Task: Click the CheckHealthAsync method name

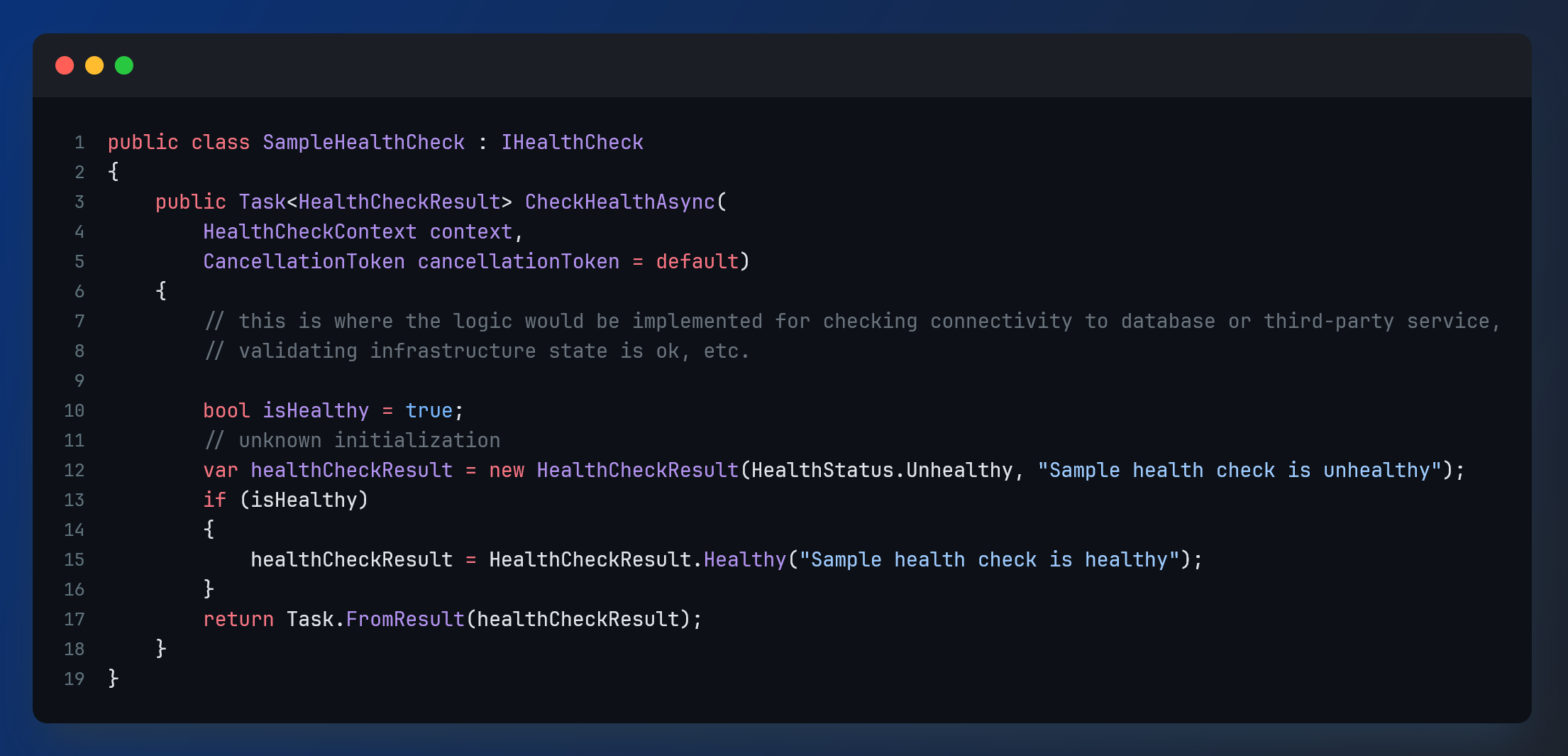Action: 620,202
